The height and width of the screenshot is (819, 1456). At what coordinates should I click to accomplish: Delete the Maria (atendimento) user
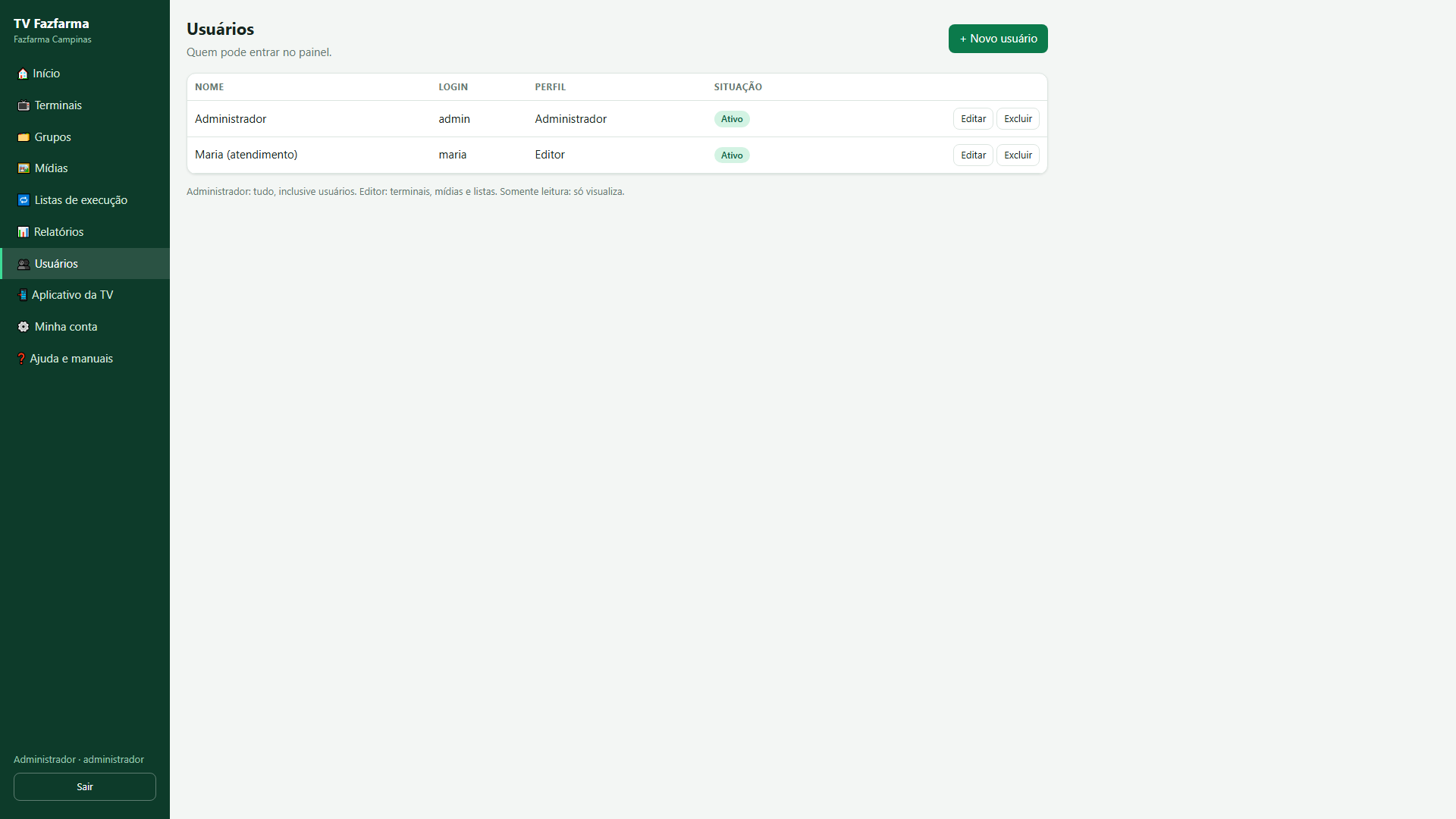(1018, 155)
